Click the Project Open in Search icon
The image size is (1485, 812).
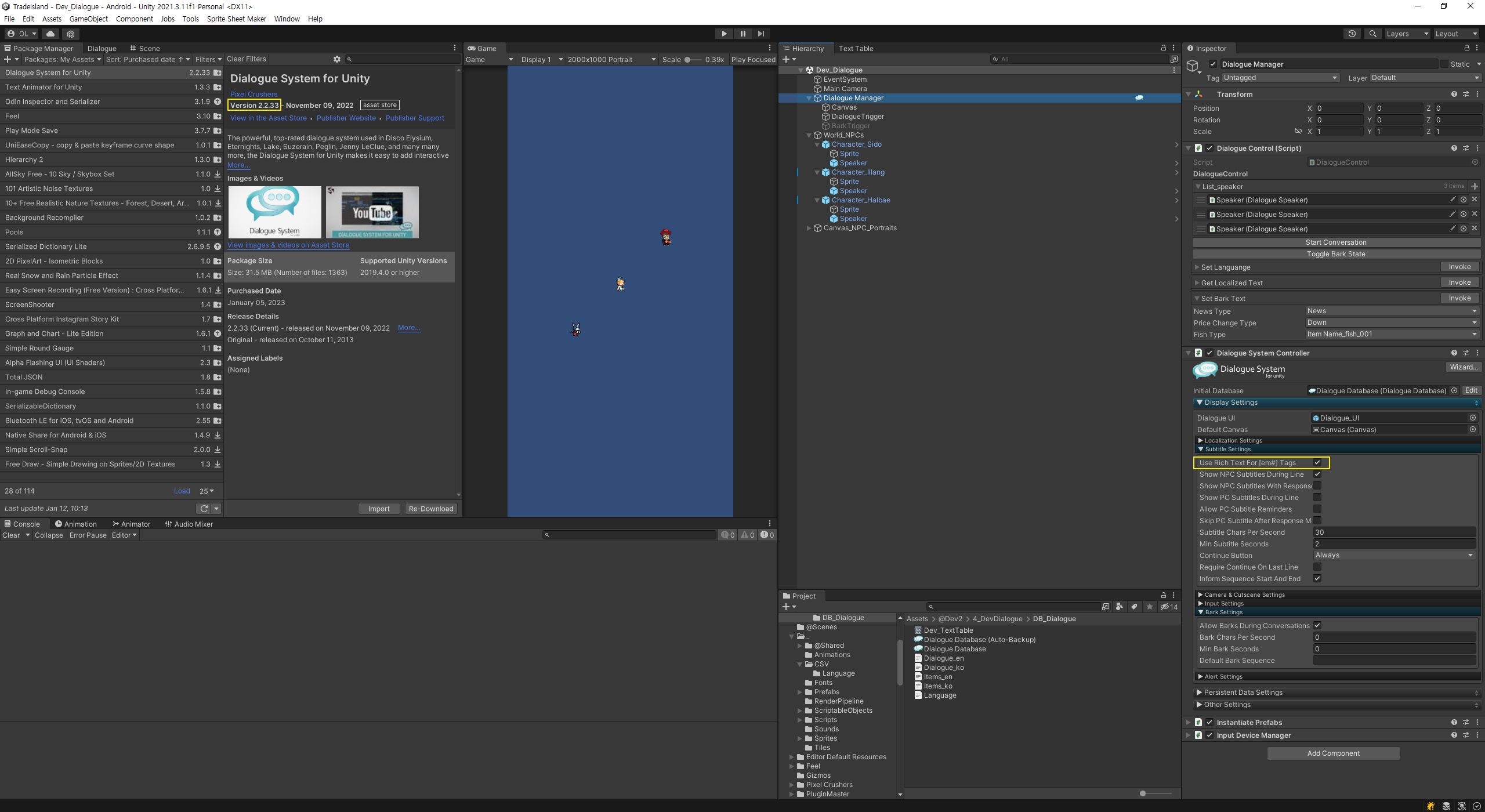1106,607
